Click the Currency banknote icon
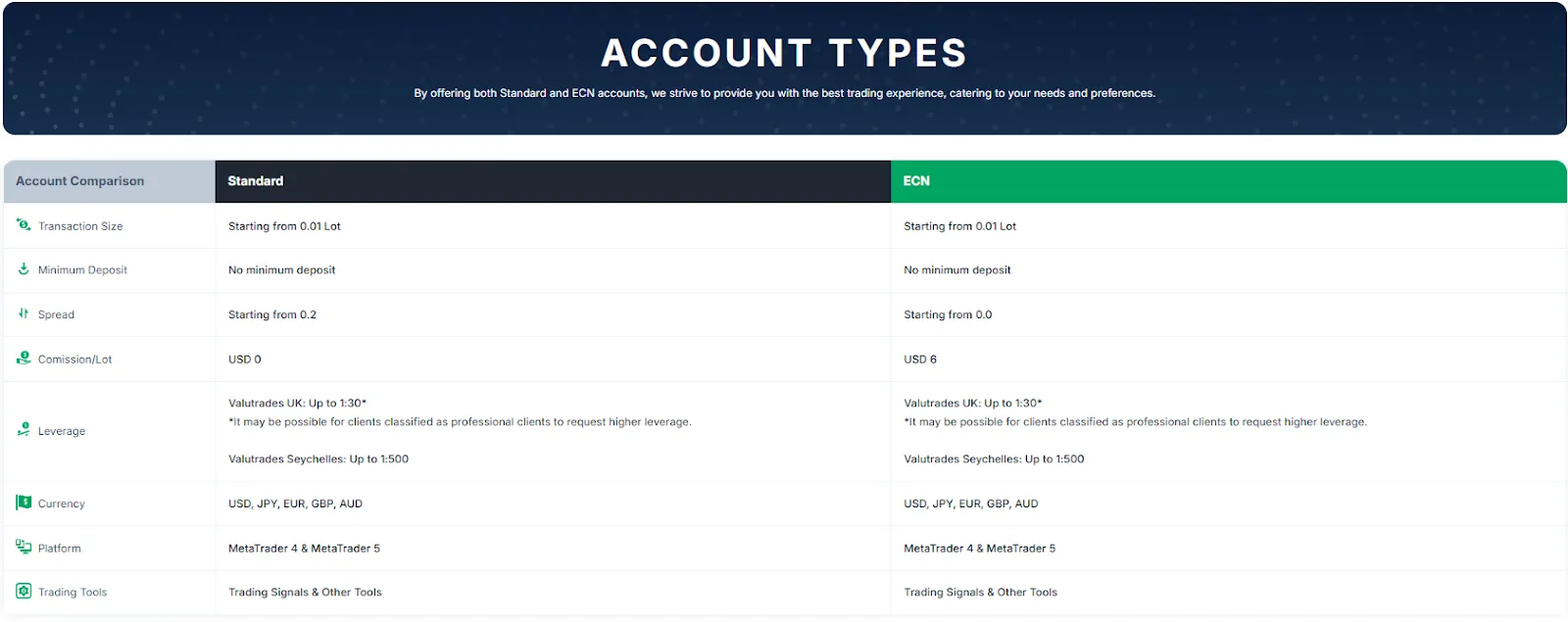The width and height of the screenshot is (1568, 622). click(x=24, y=502)
